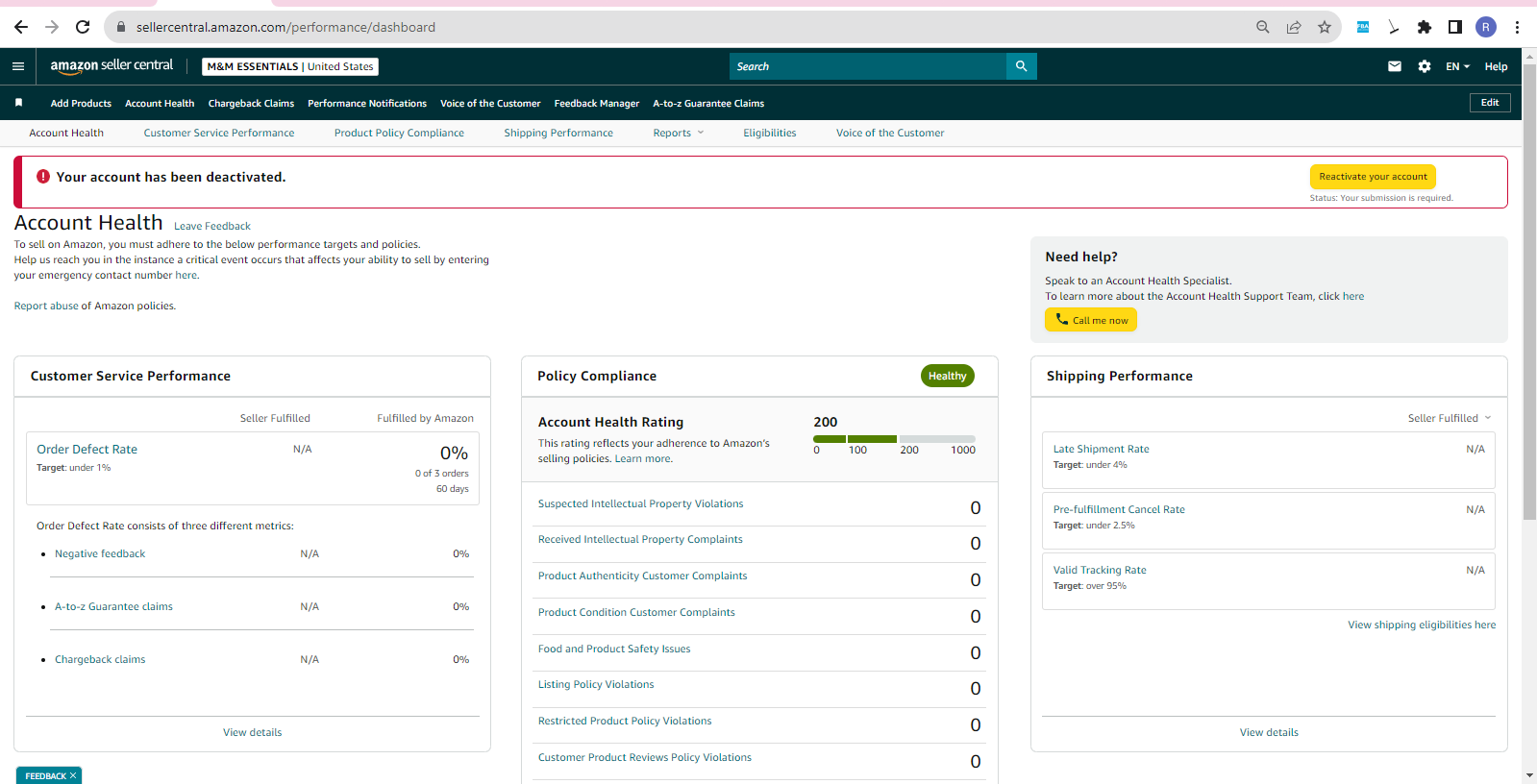Select Voice of the Customer sub-navigation tab
Screen dimensions: 1537x784
tap(890, 134)
